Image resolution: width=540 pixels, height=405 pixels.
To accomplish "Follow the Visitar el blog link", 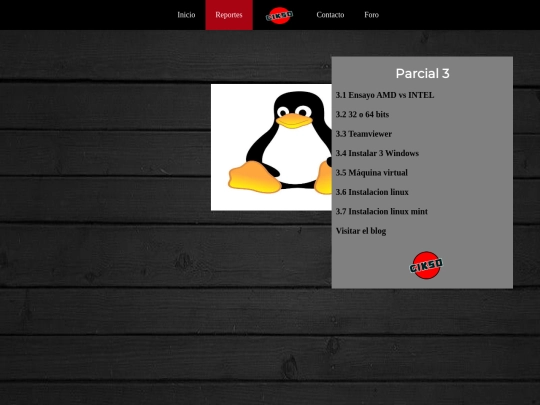I will point(361,231).
